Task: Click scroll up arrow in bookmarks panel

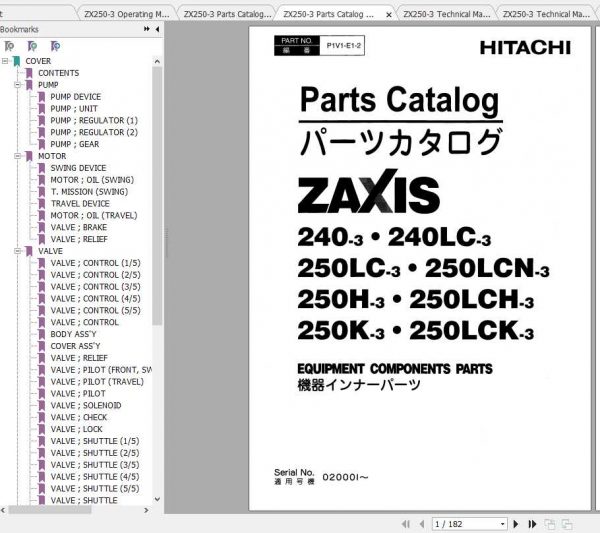Action: (x=157, y=62)
